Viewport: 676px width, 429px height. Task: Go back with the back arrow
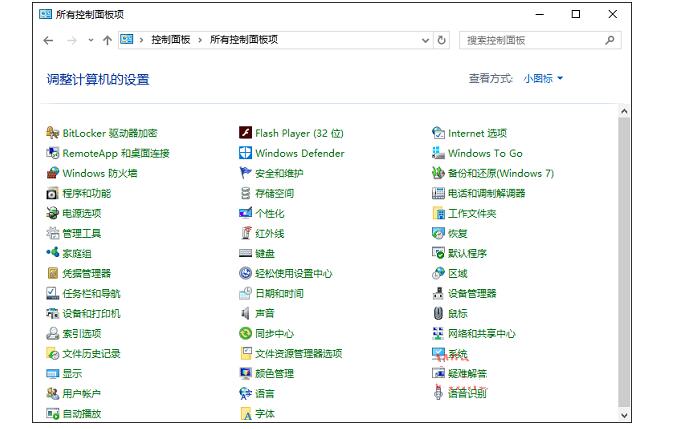click(48, 40)
